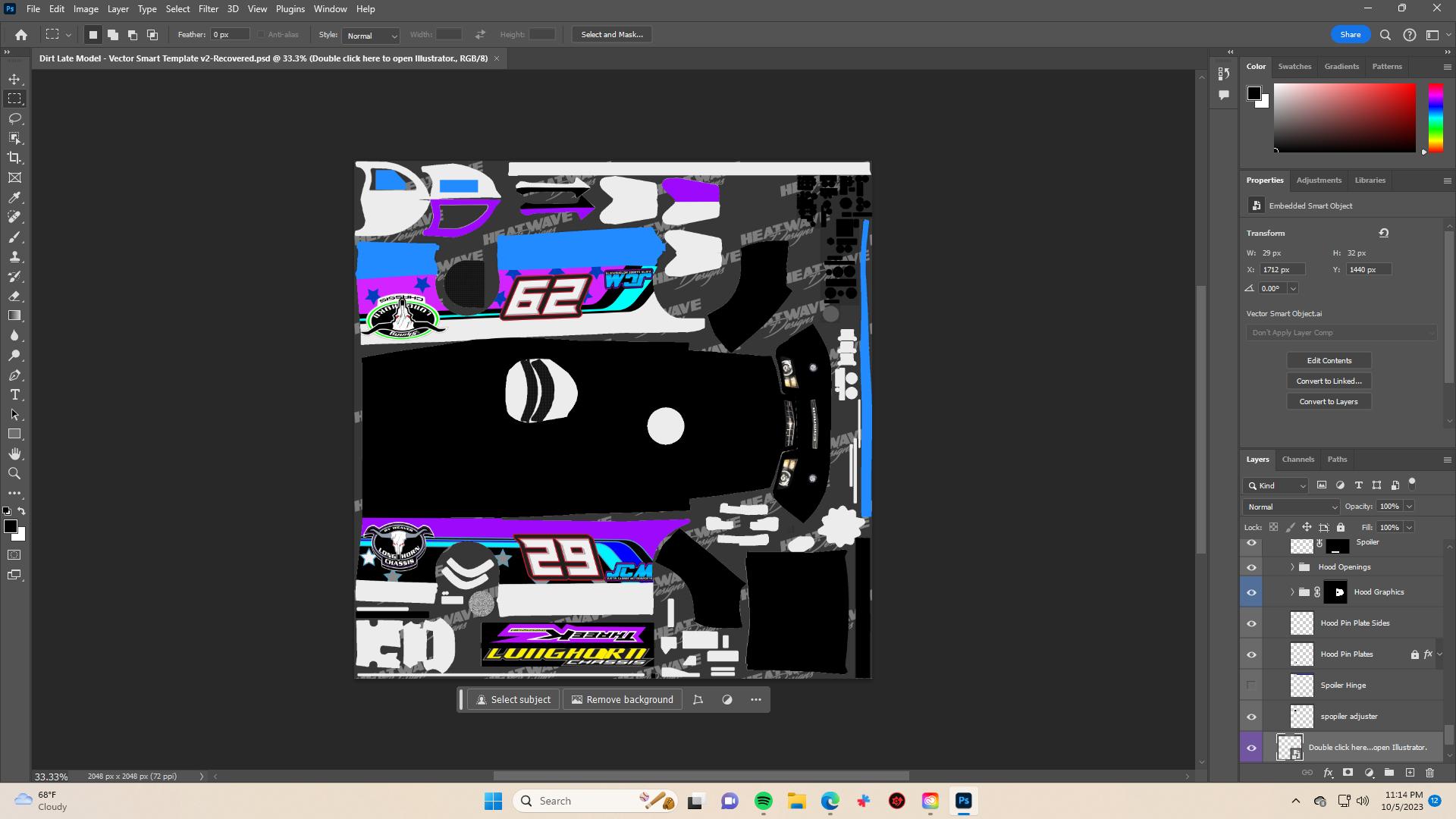Select the Zoom tool
The width and height of the screenshot is (1456, 819).
pos(14,473)
